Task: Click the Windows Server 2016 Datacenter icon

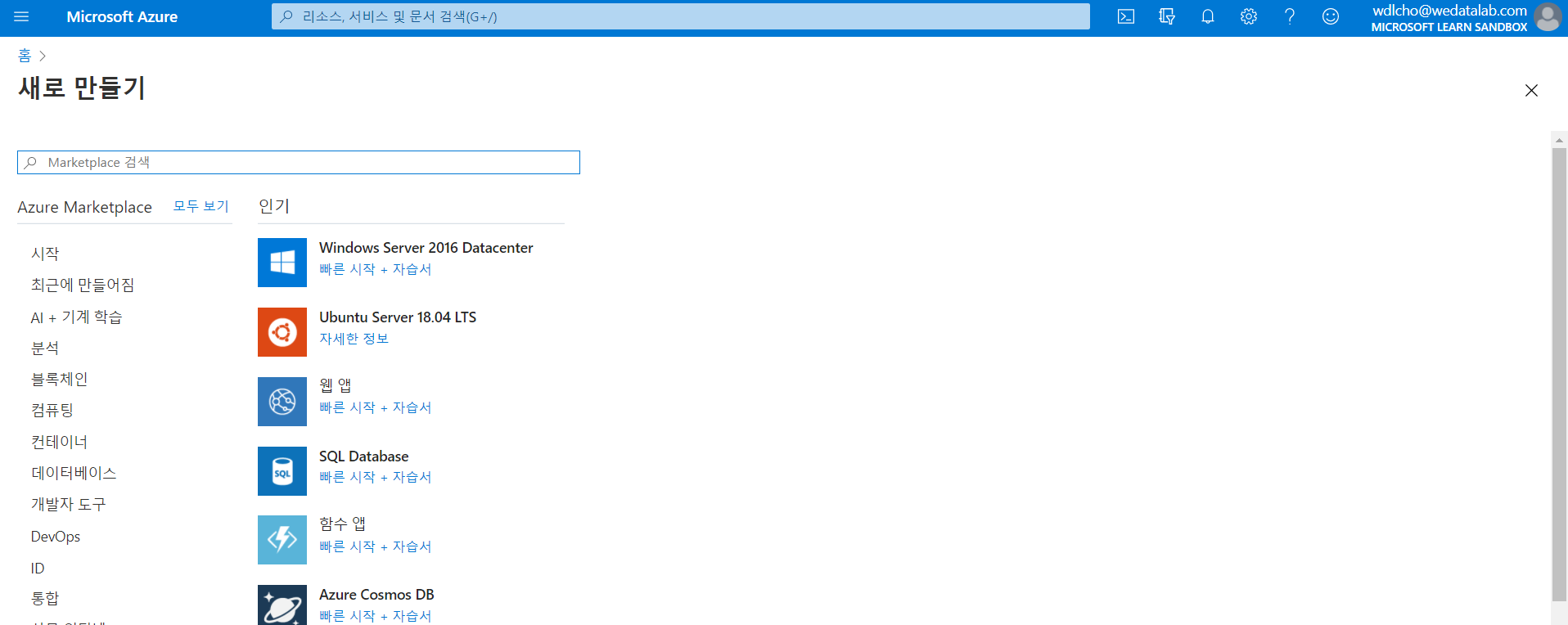Action: (x=282, y=263)
